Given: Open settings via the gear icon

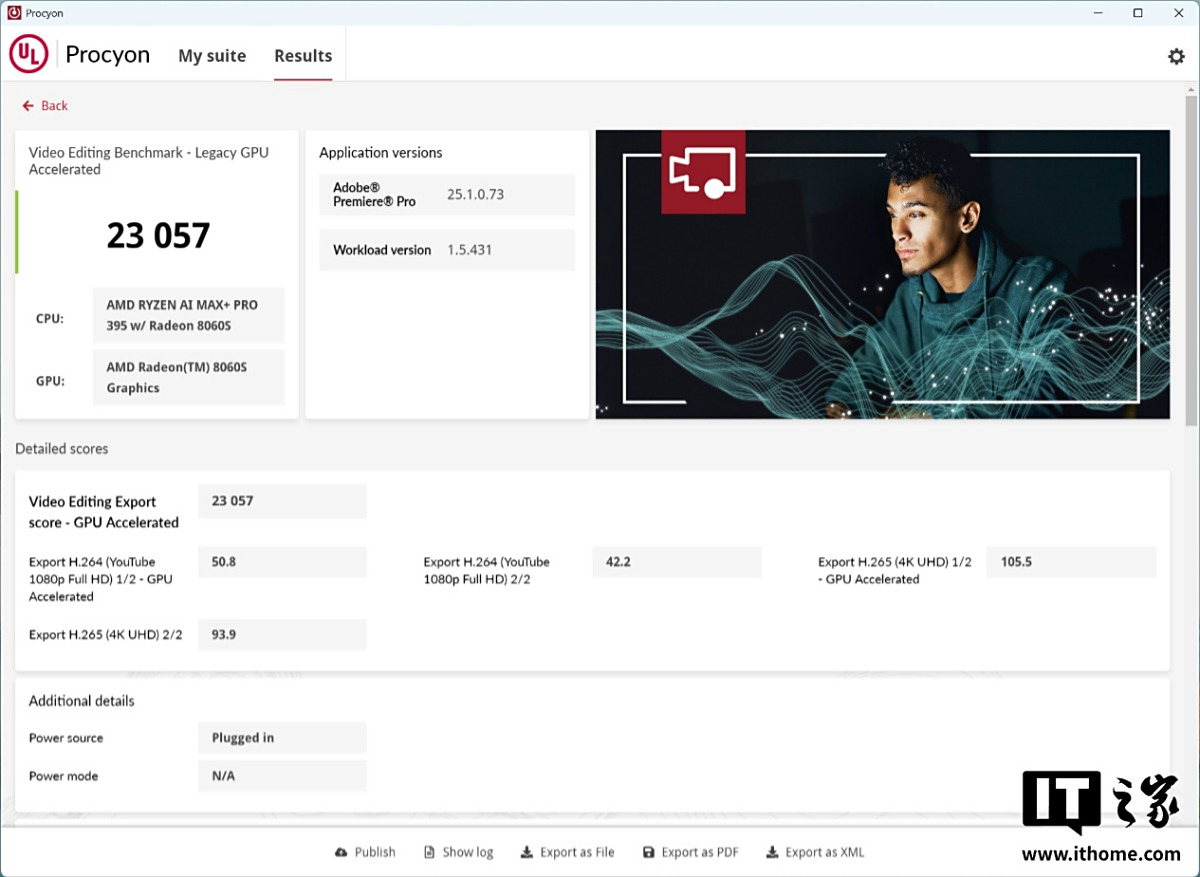Looking at the screenshot, I should point(1176,56).
